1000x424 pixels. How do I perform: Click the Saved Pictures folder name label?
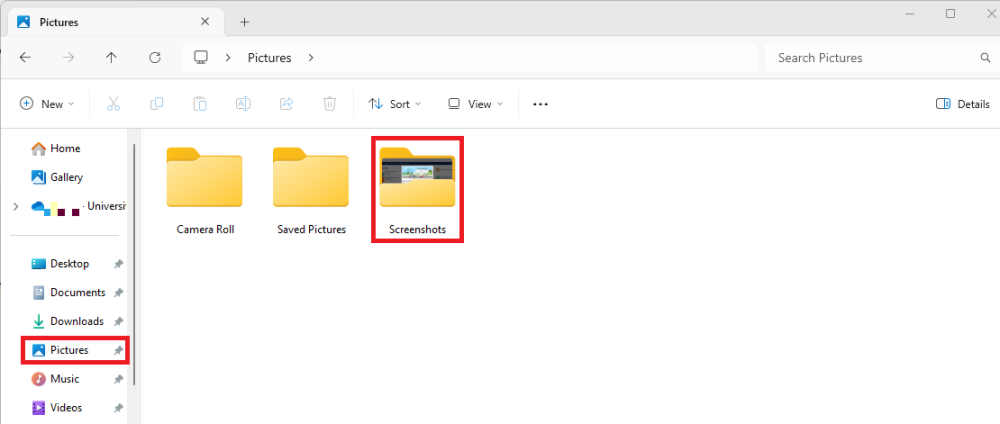point(311,230)
